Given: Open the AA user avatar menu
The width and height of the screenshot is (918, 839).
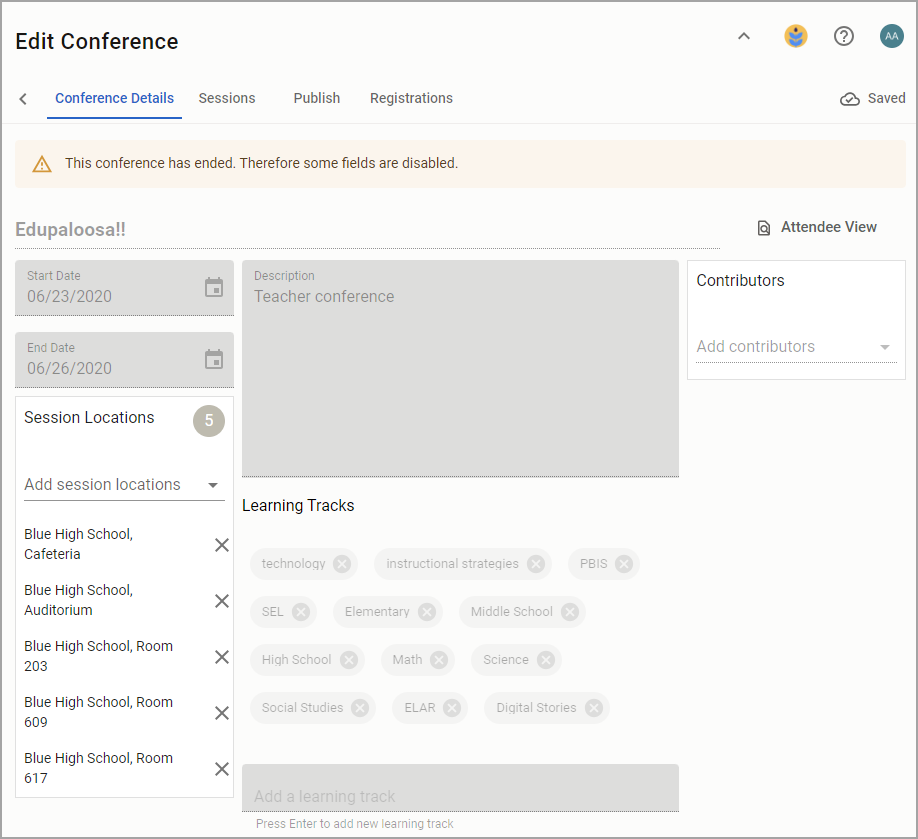Looking at the screenshot, I should click(892, 36).
